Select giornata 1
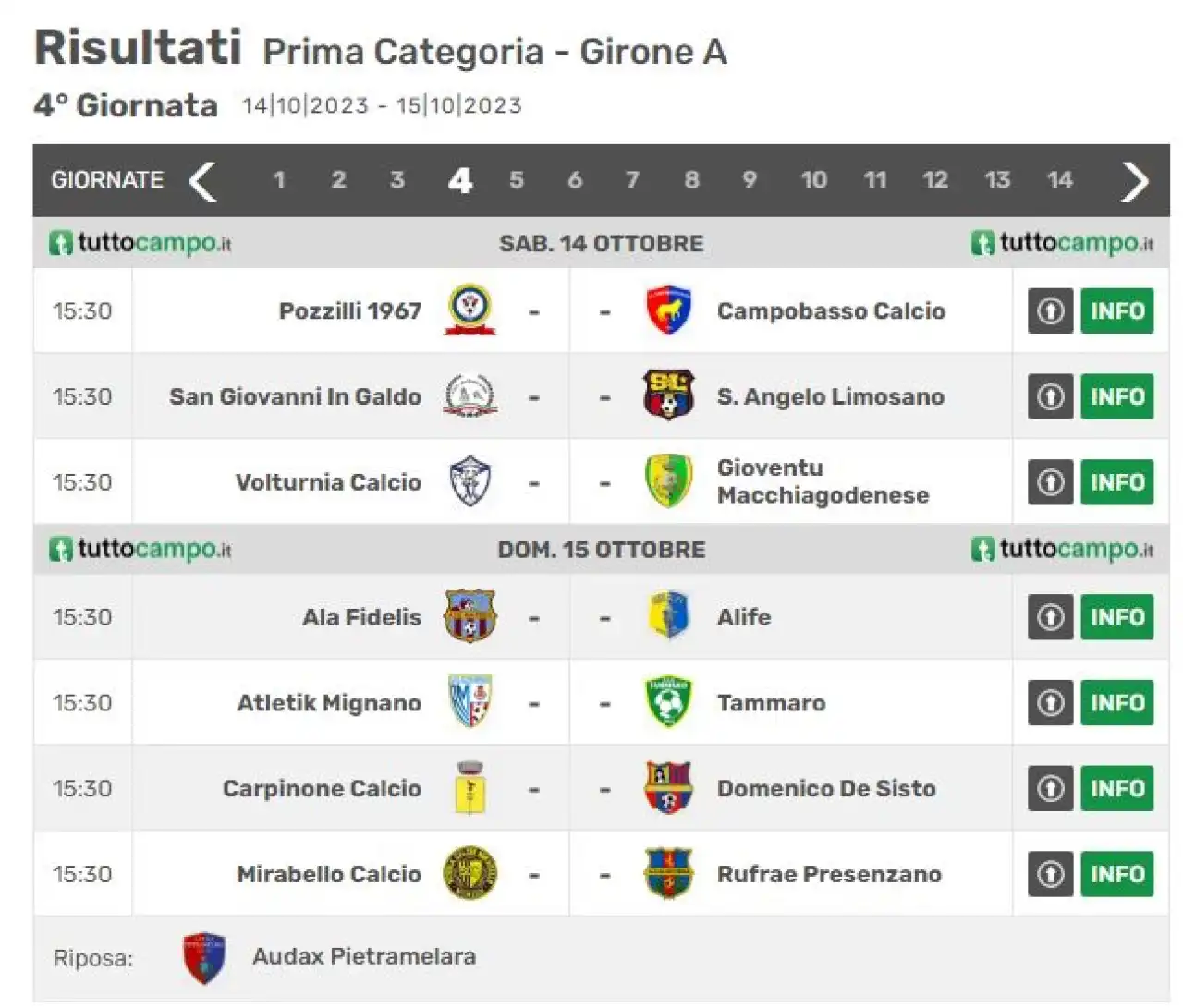 (x=279, y=180)
